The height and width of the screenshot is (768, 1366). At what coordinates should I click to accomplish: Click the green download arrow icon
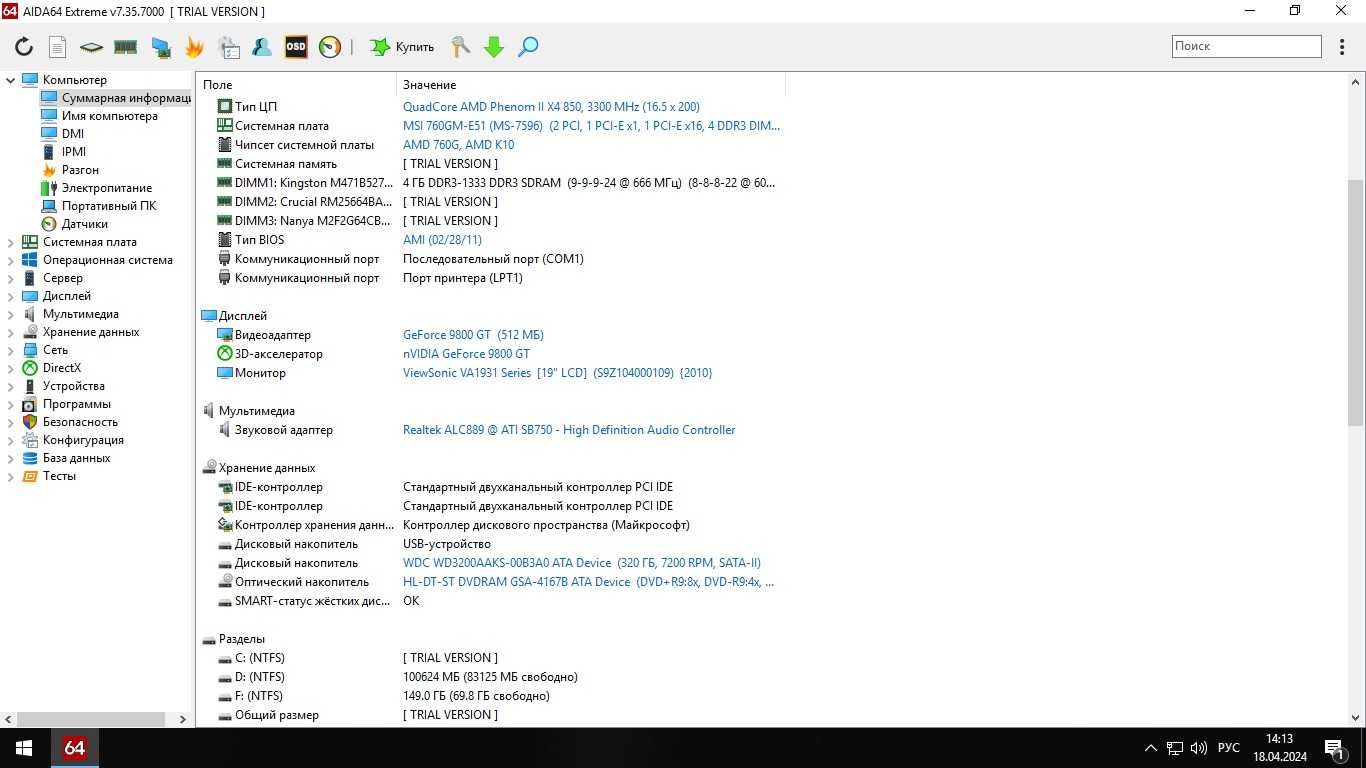point(494,47)
